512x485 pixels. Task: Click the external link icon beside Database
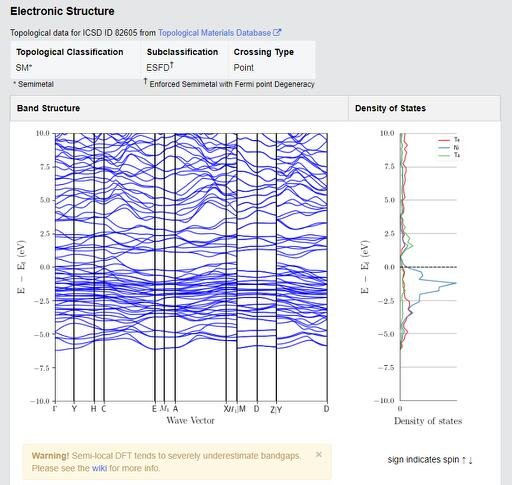[277, 32]
